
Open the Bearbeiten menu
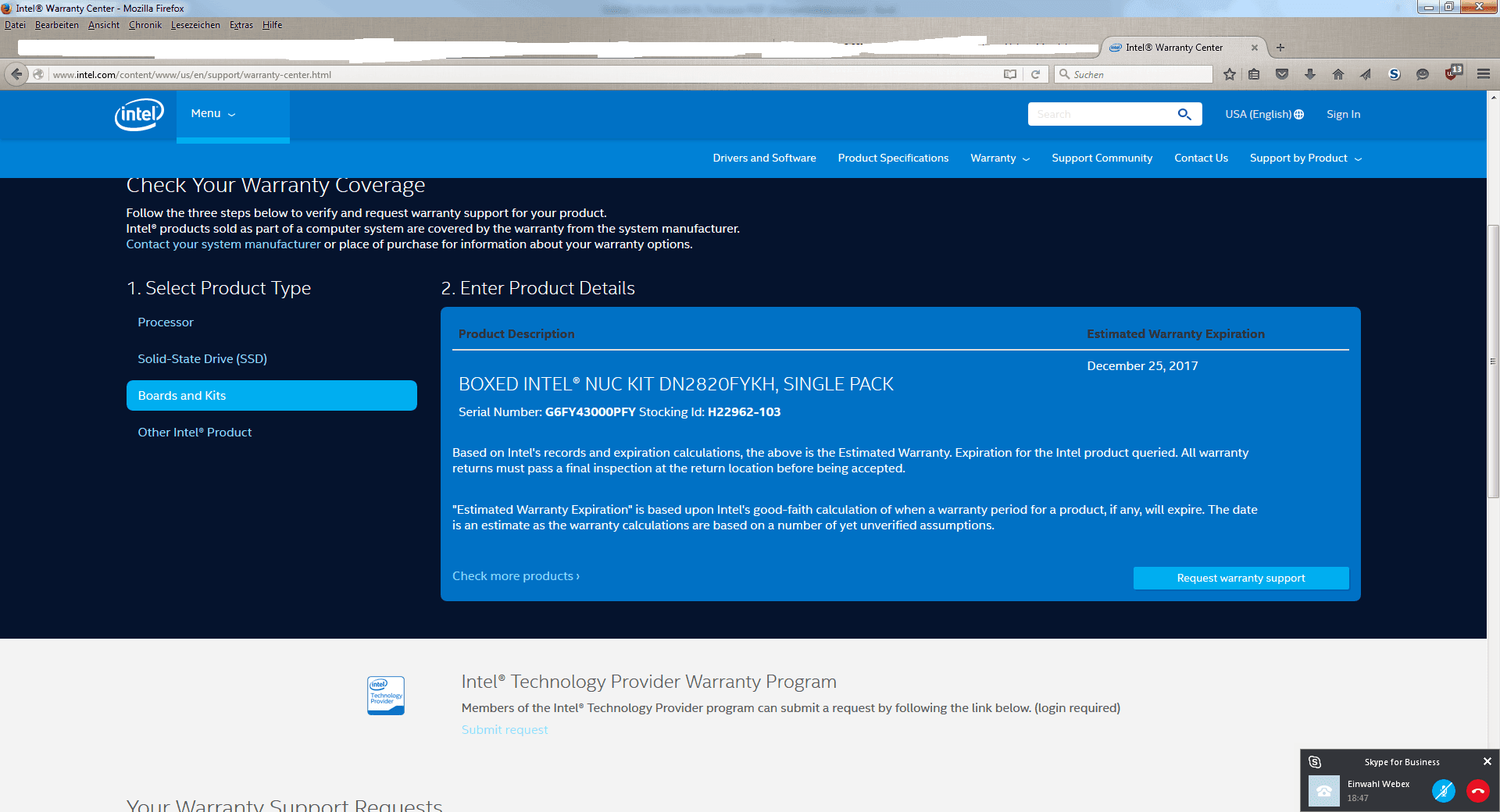(x=56, y=25)
